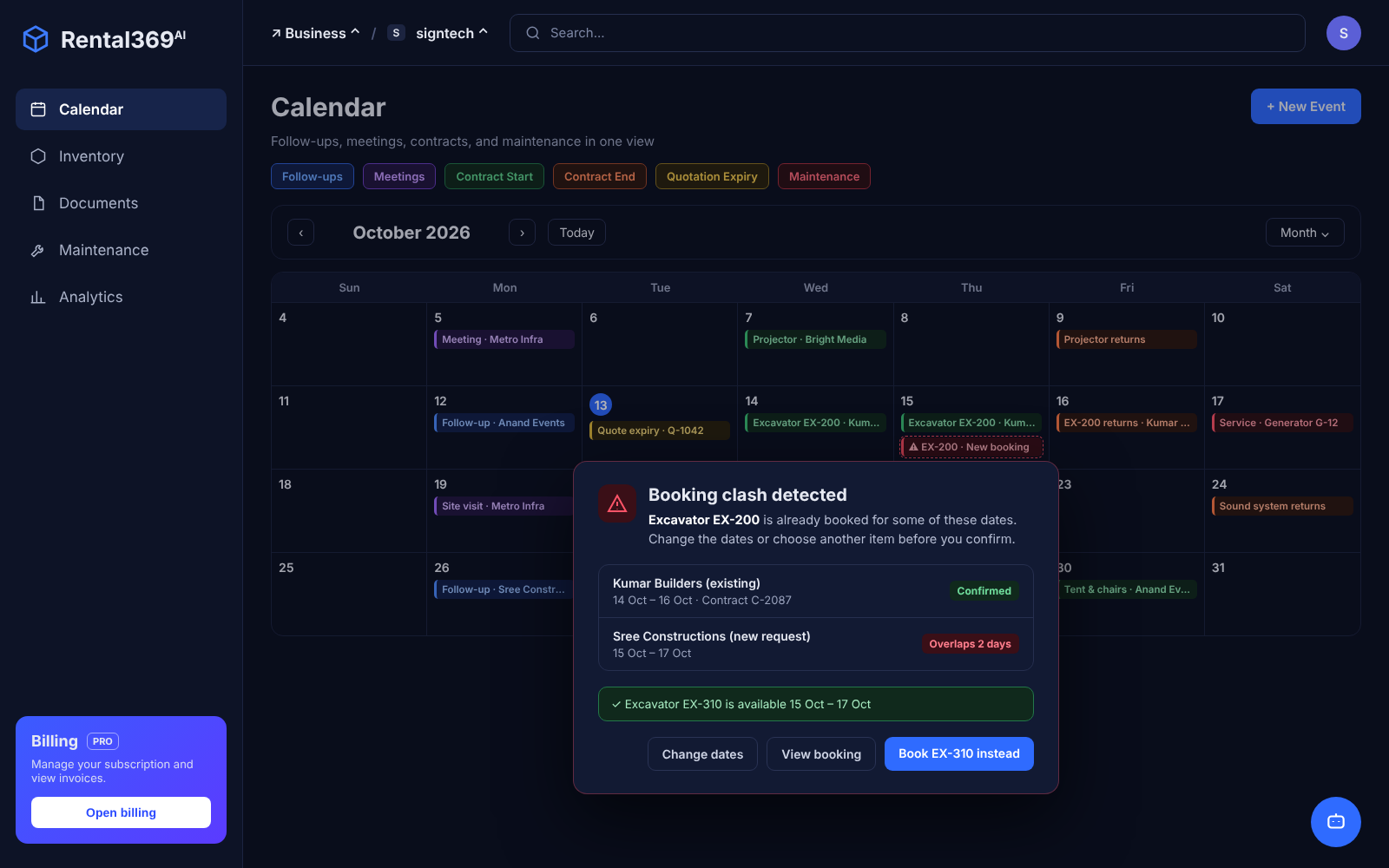Open the Month view dropdown
Viewport: 1389px width, 868px height.
pos(1305,233)
